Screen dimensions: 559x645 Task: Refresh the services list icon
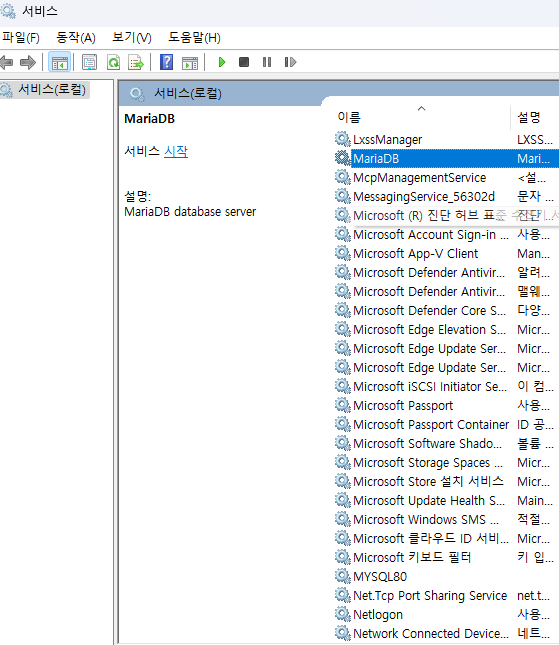(113, 63)
